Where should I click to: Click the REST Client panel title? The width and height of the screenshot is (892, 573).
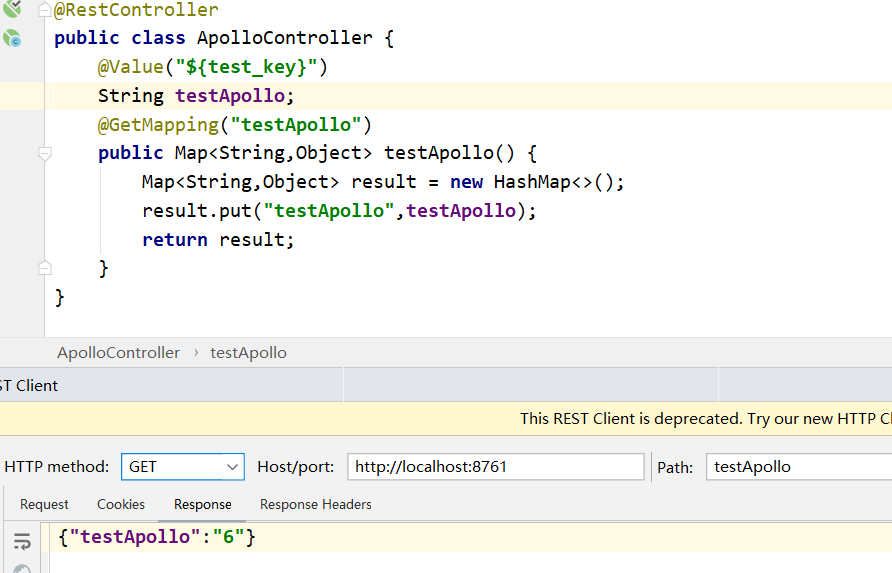tap(29, 386)
